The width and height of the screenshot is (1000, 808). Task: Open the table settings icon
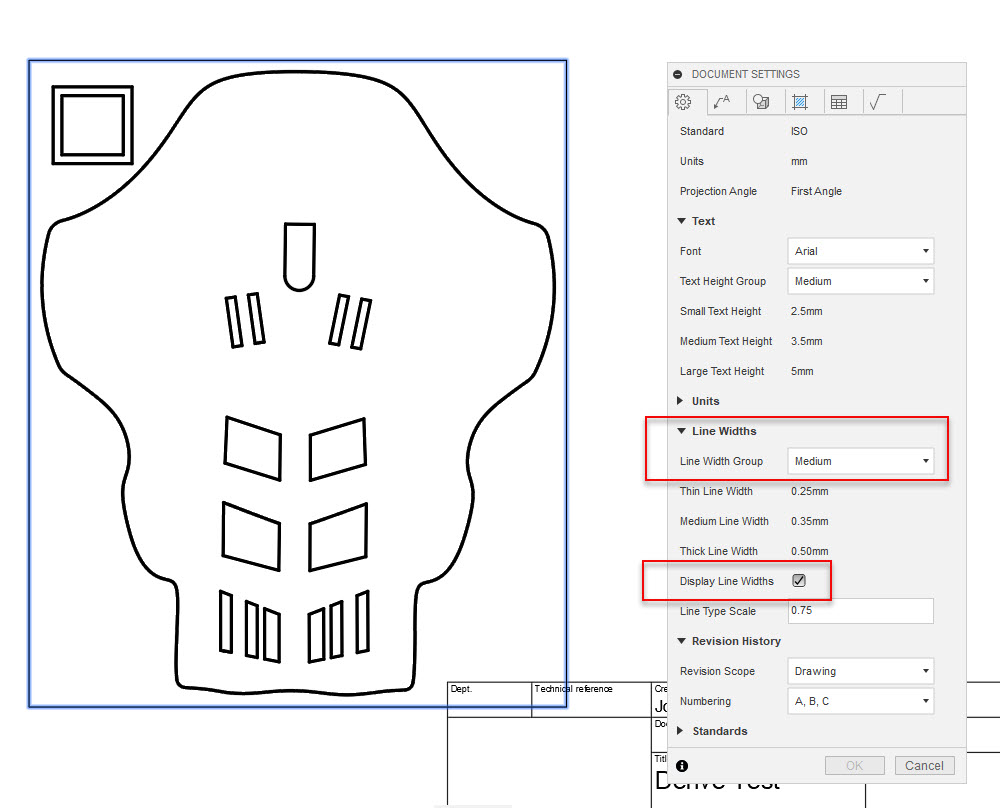click(841, 101)
